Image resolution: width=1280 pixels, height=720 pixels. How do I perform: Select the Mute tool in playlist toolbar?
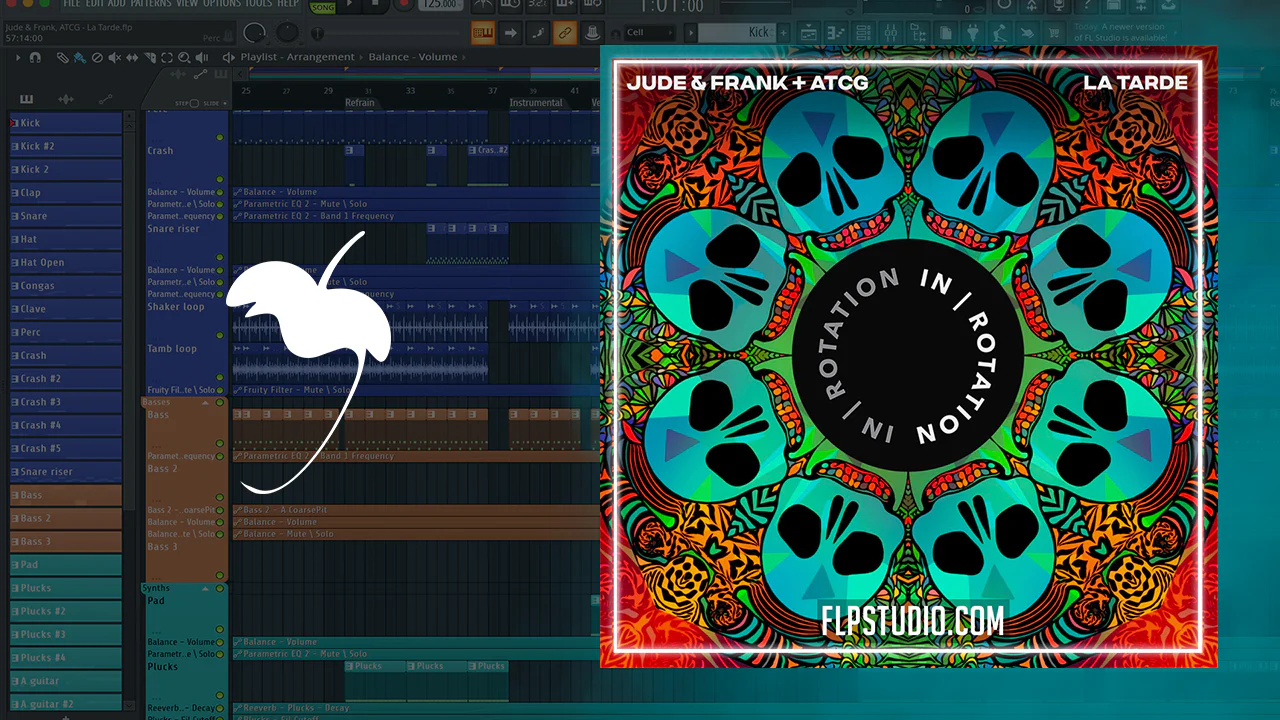coord(114,57)
